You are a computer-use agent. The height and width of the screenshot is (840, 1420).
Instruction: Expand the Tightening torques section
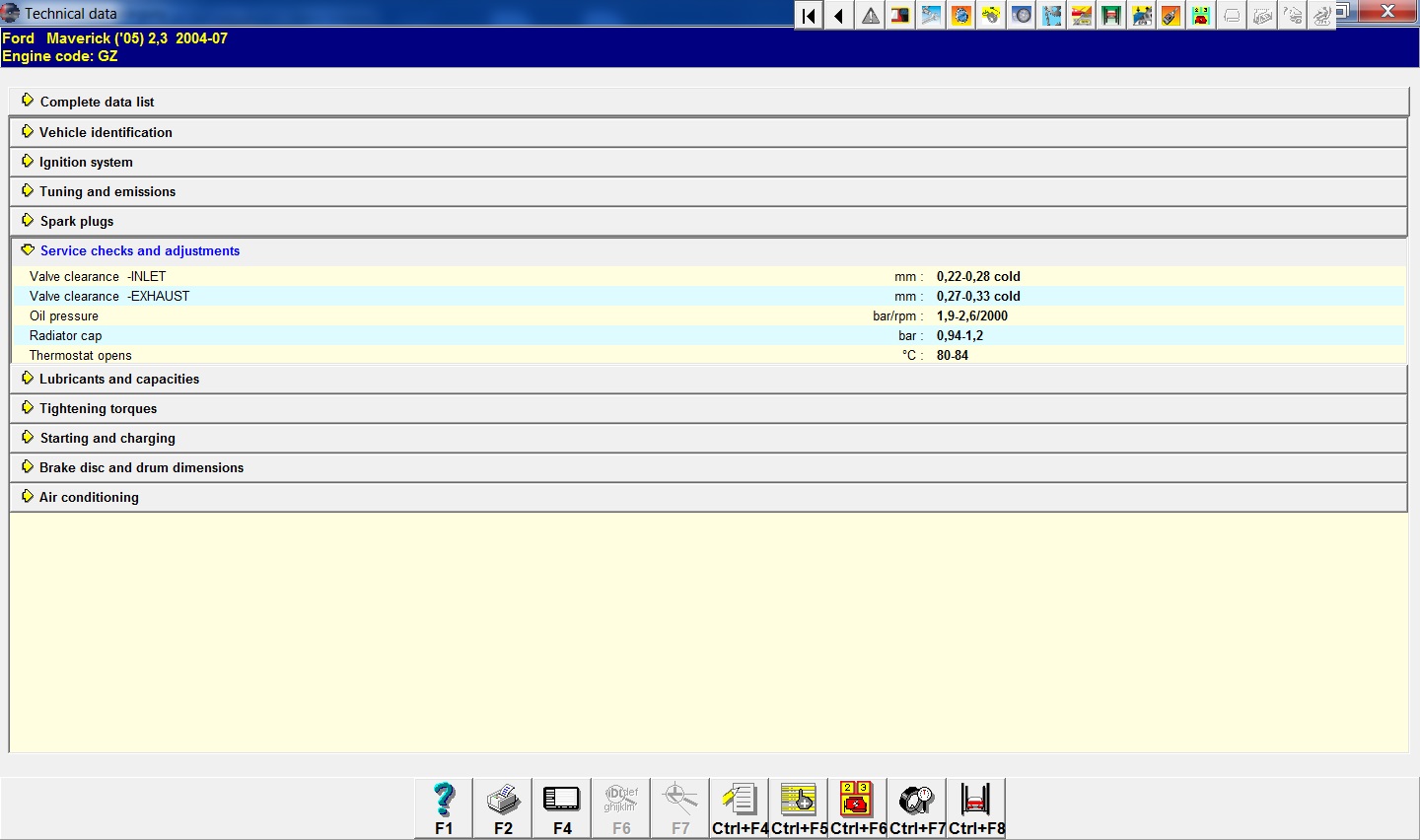[x=98, y=408]
